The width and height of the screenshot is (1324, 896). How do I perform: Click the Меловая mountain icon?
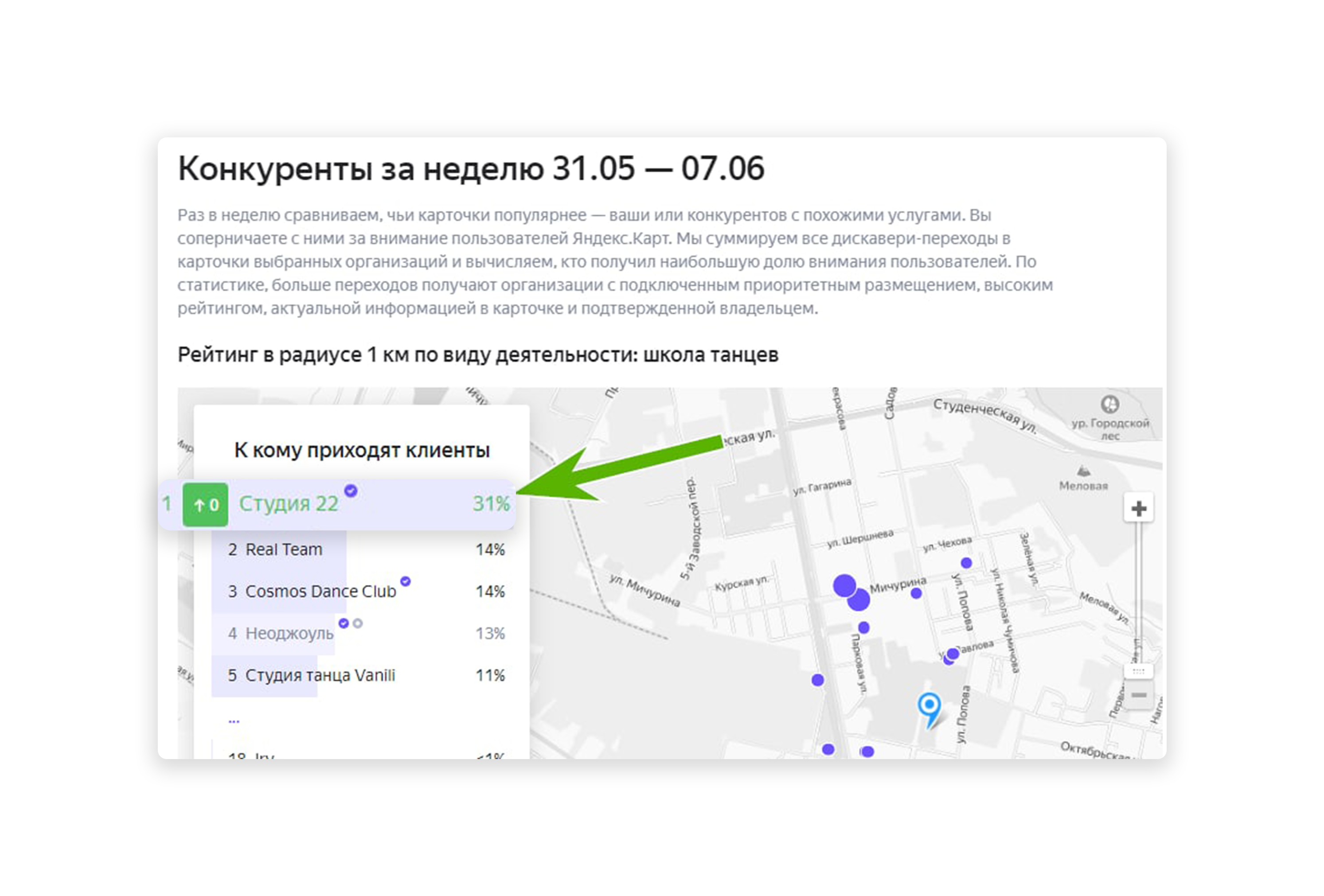click(1083, 471)
